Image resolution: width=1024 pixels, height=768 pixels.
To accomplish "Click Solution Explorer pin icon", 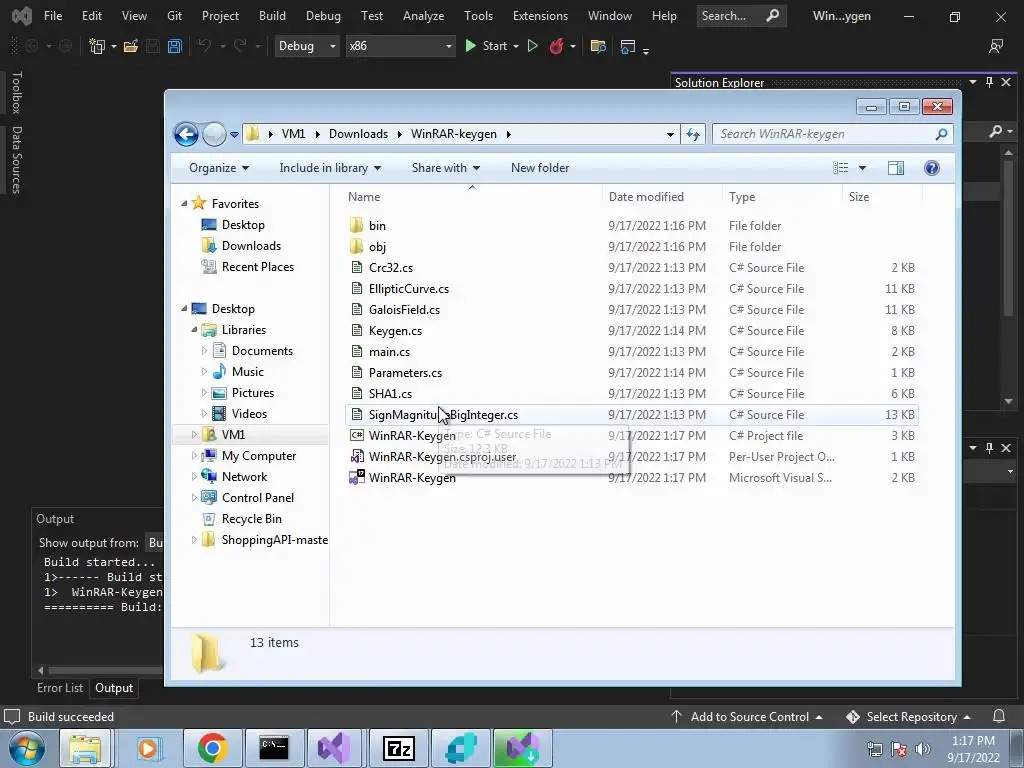I will pos(989,82).
